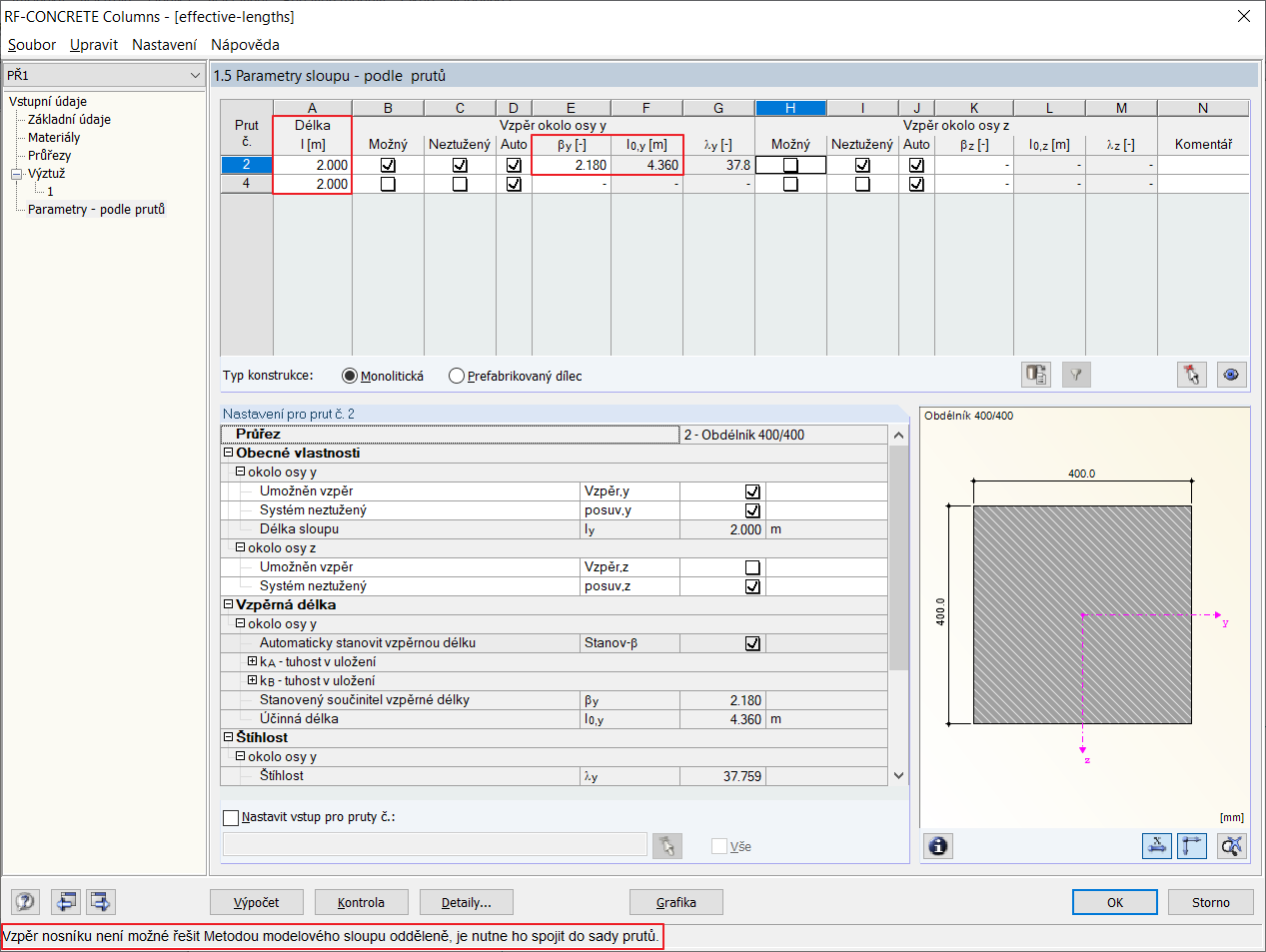Toggle Umožněn vzpěr Vzpěr,y checkbox
The image size is (1266, 952).
pyautogui.click(x=752, y=491)
